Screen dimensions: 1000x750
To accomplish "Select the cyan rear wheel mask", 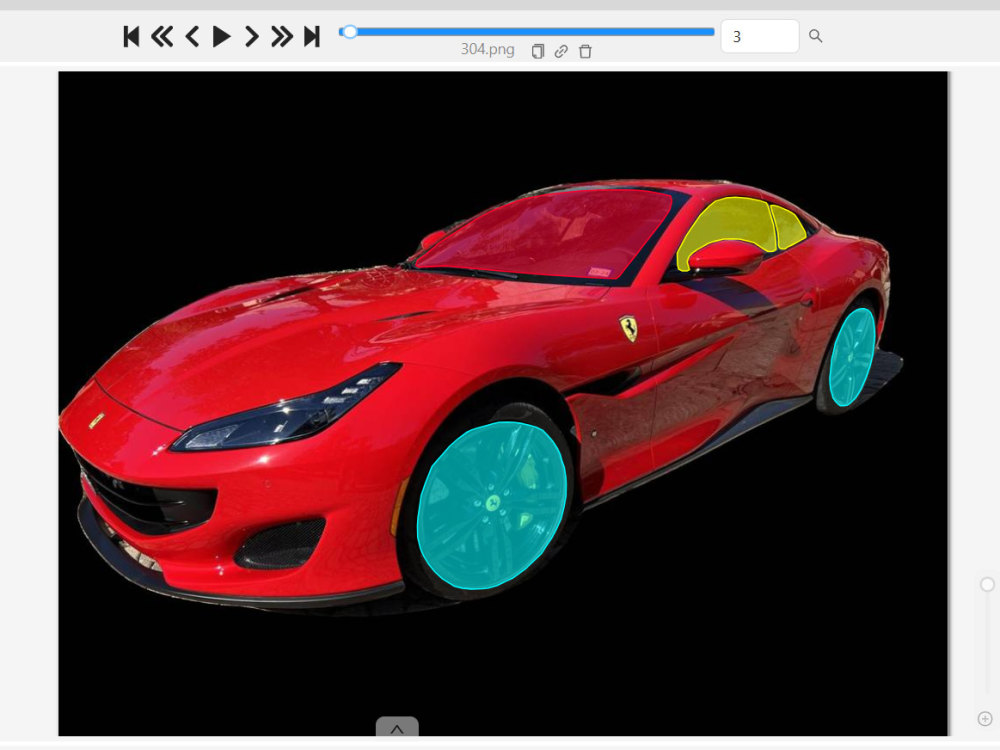I will pyautogui.click(x=851, y=357).
